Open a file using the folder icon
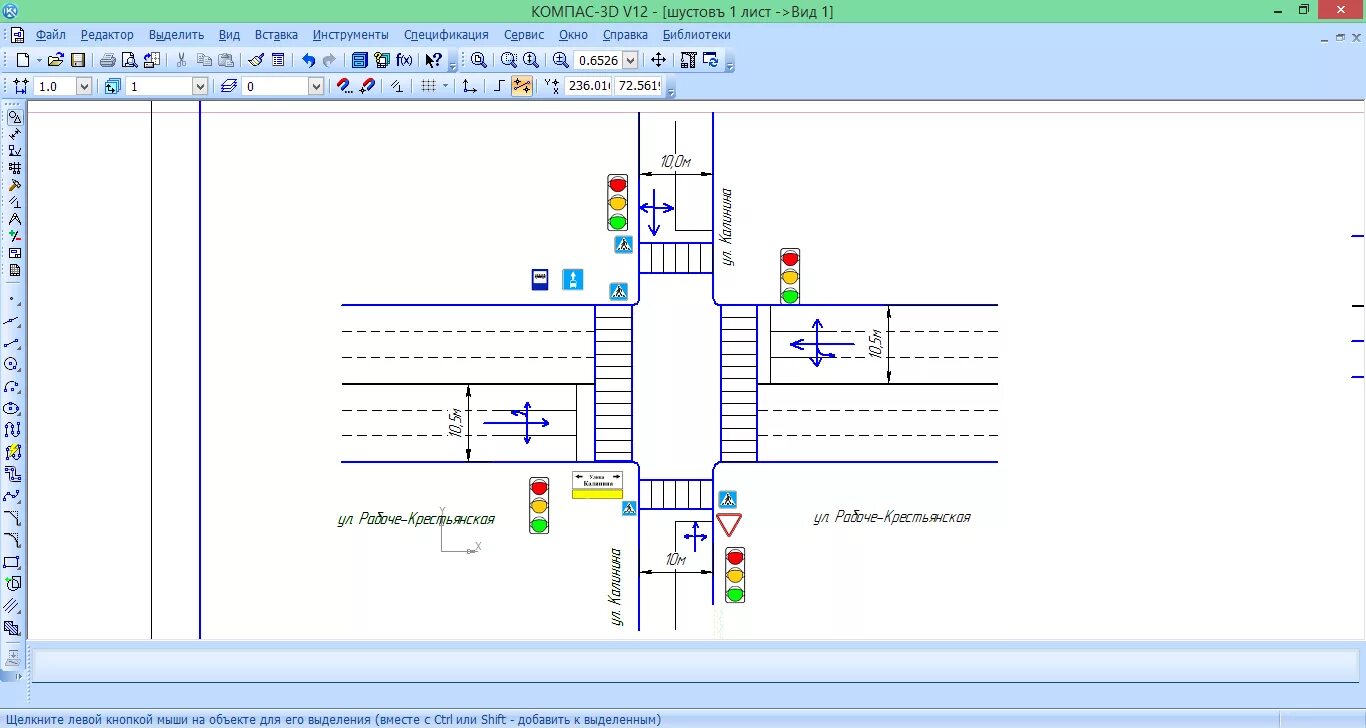Viewport: 1366px width, 728px height. (x=56, y=60)
